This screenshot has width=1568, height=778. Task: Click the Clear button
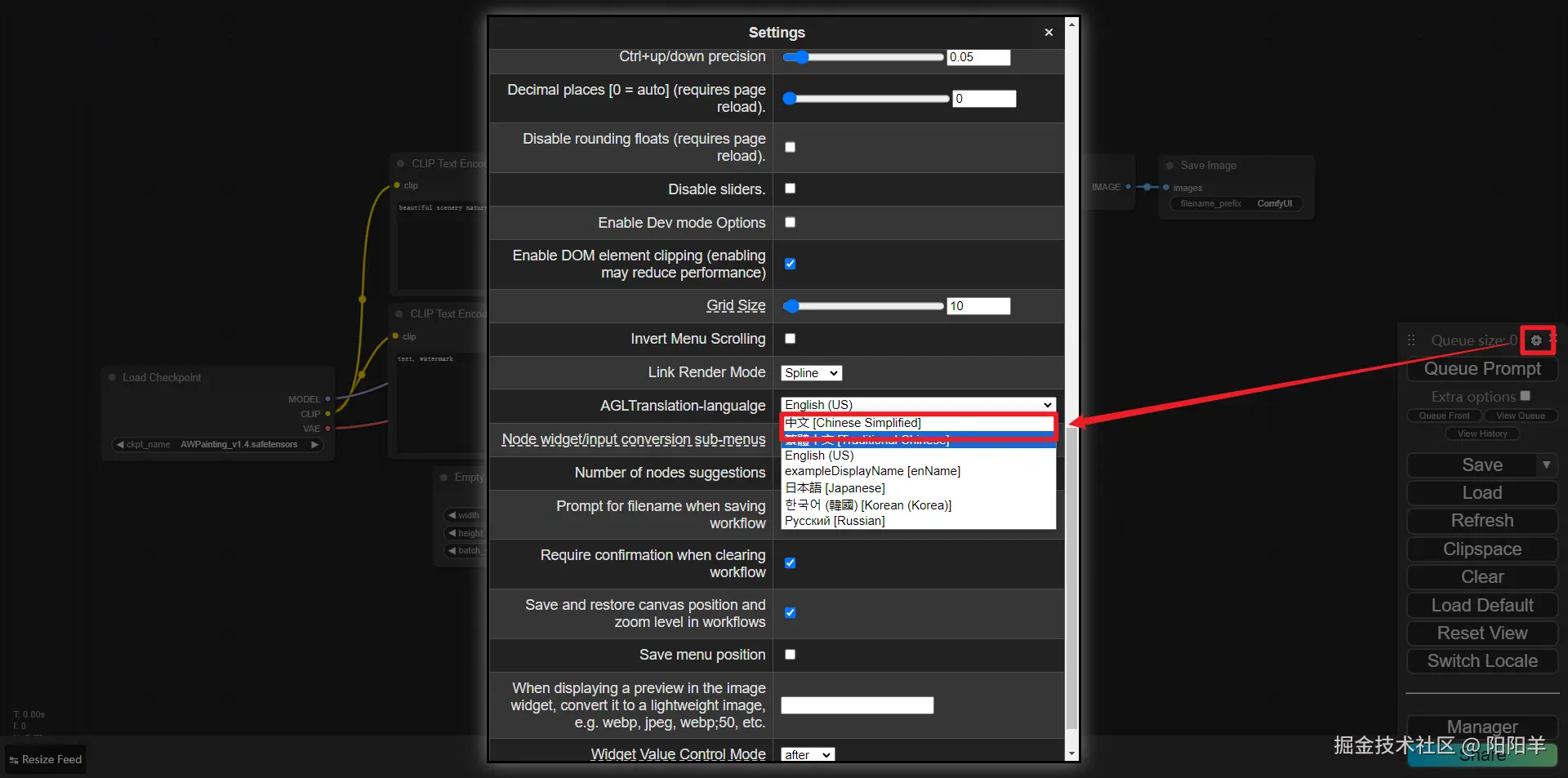(x=1482, y=577)
